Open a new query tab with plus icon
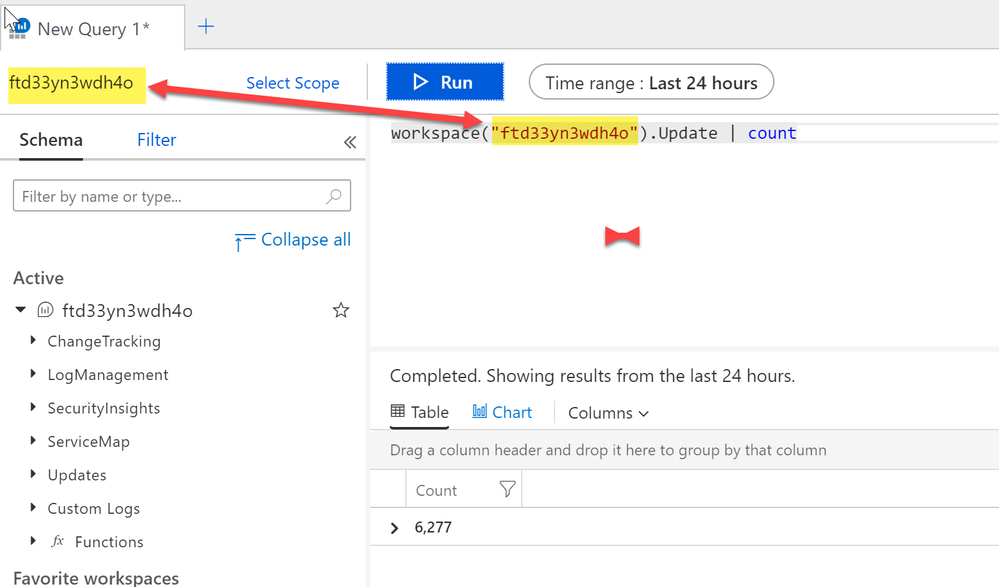 tap(206, 27)
